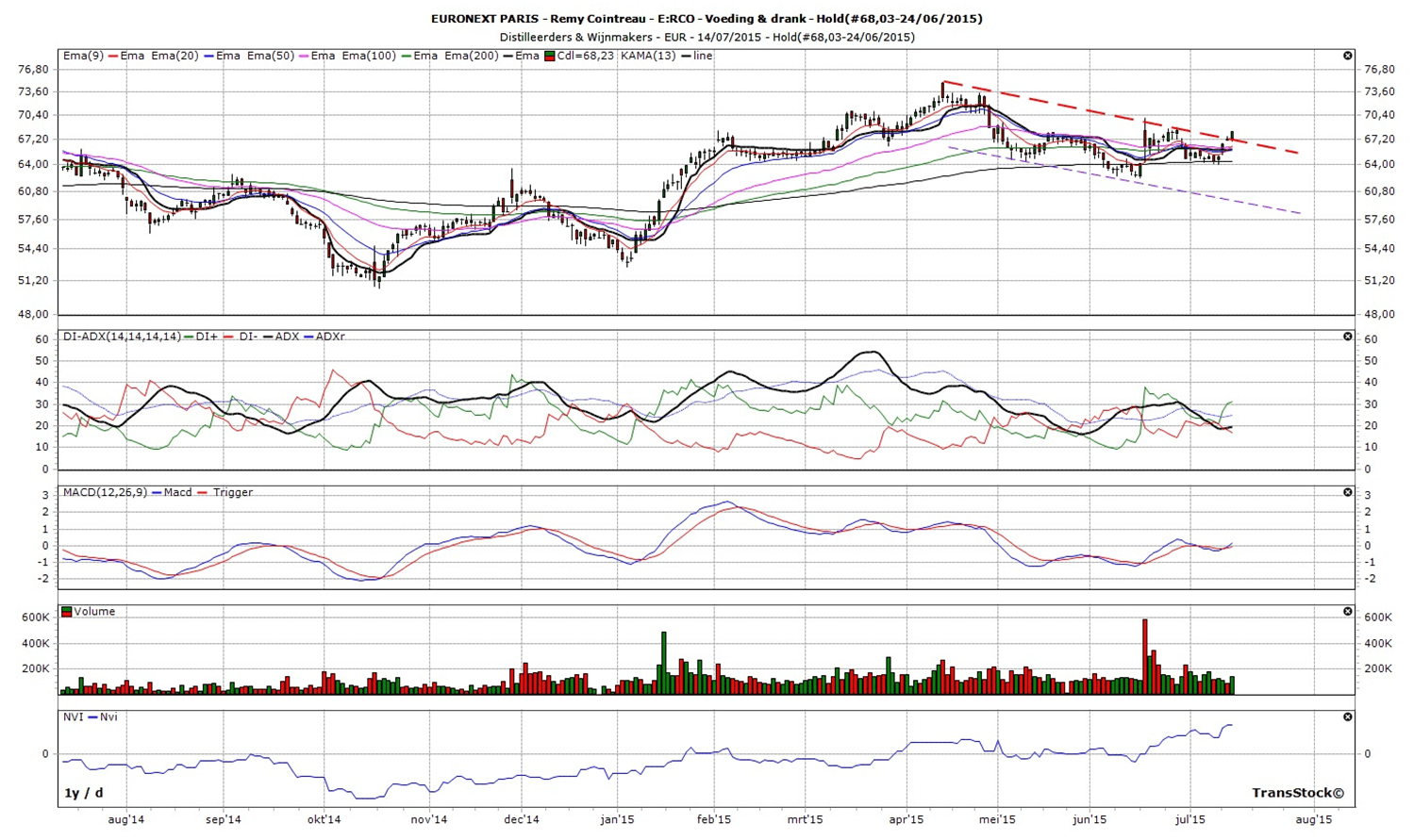Click the 76,80 price label on right axis
This screenshot has height=840, width=1414.
pyautogui.click(x=1380, y=70)
